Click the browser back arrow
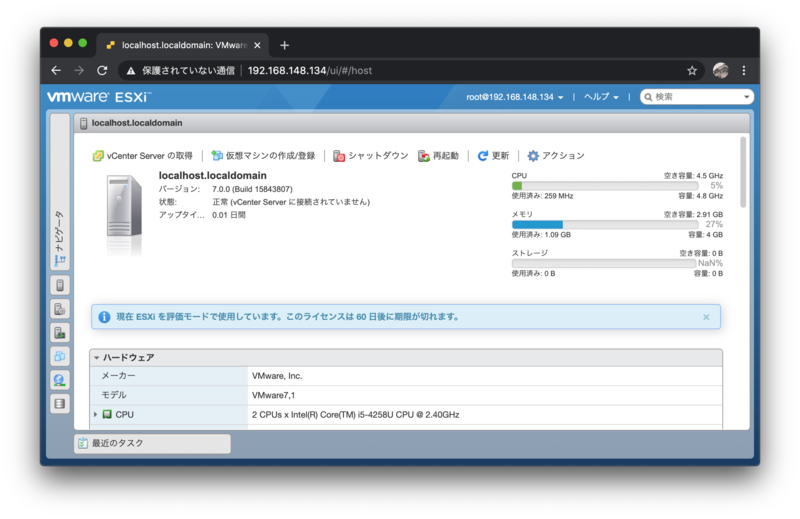The image size is (800, 519). (x=56, y=70)
